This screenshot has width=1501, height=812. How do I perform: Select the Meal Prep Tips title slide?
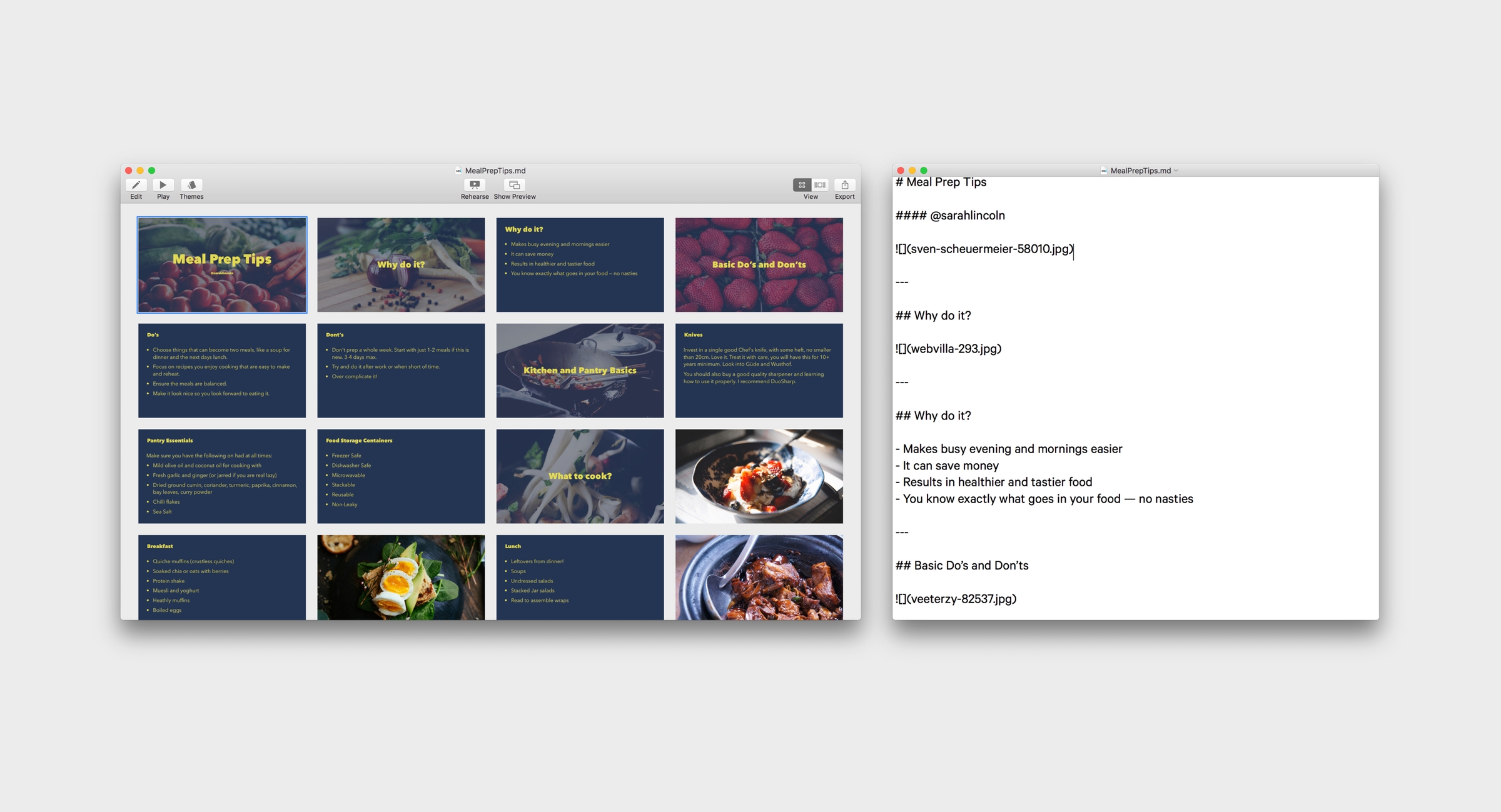(x=221, y=264)
